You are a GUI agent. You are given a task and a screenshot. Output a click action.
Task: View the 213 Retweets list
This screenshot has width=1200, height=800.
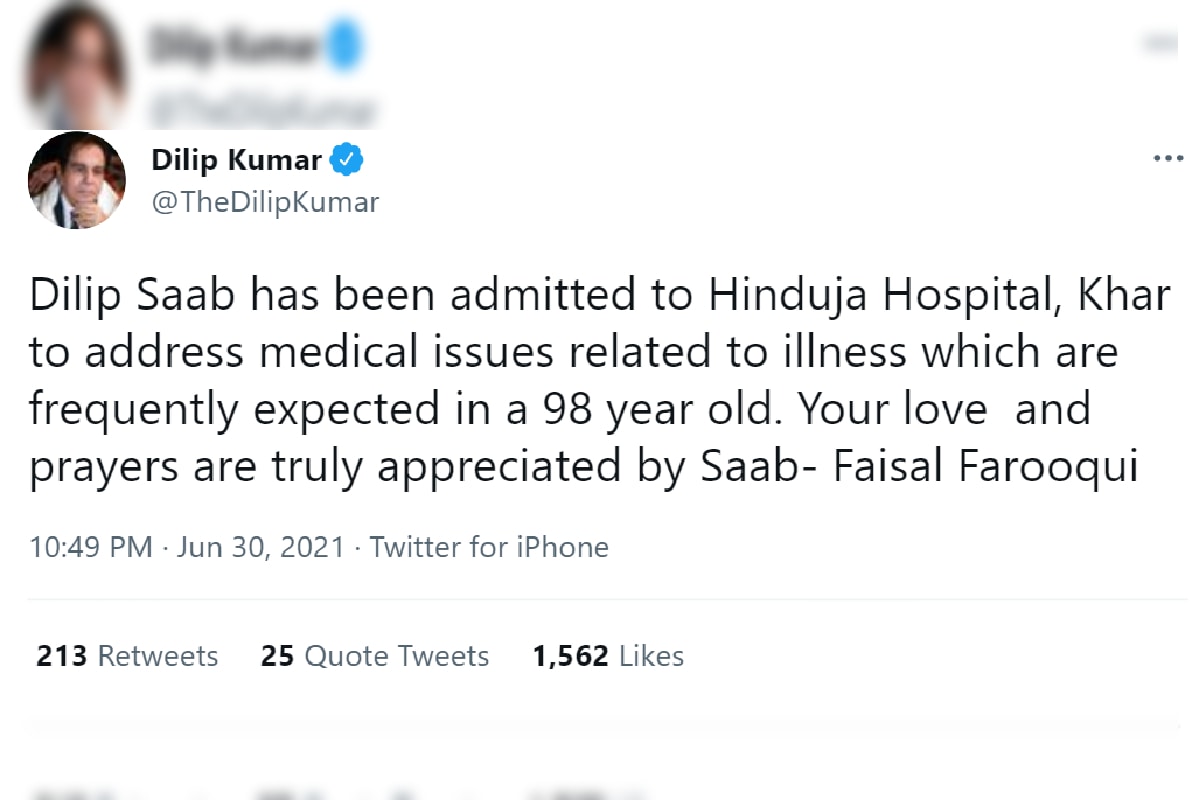coord(127,656)
